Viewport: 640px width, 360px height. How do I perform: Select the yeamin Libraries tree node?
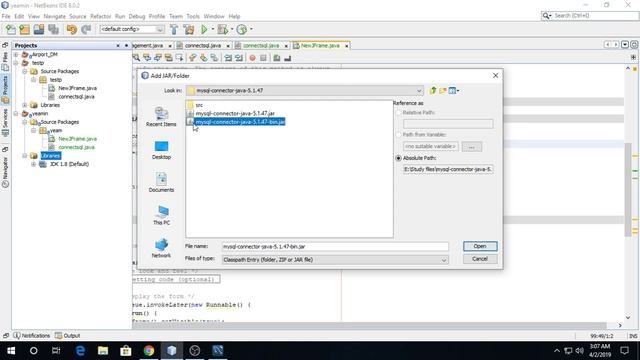pyautogui.click(x=51, y=156)
